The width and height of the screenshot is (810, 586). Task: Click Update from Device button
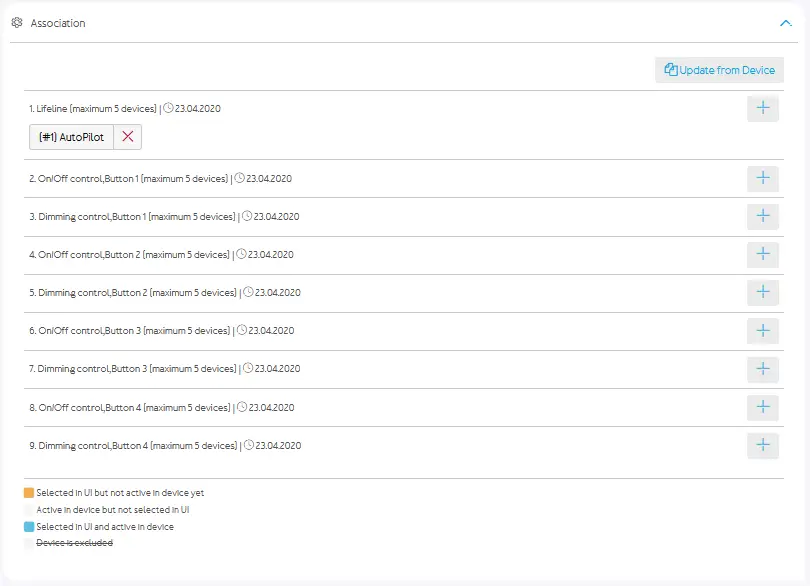tap(719, 70)
